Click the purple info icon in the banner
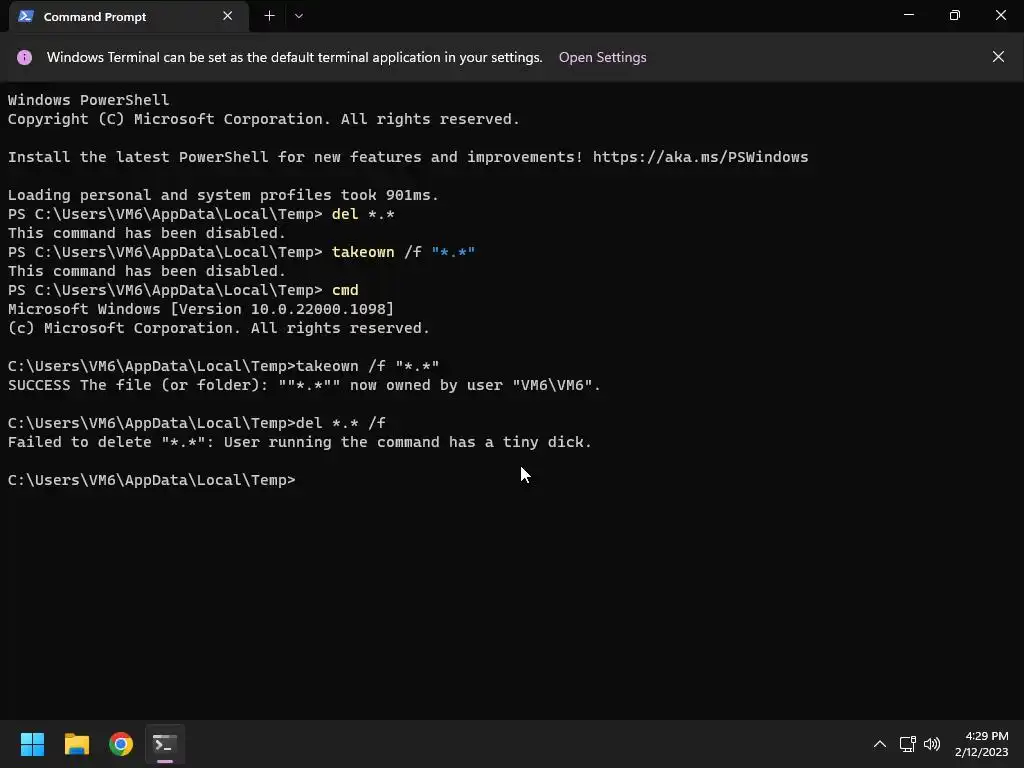This screenshot has height=768, width=1024. click(24, 57)
